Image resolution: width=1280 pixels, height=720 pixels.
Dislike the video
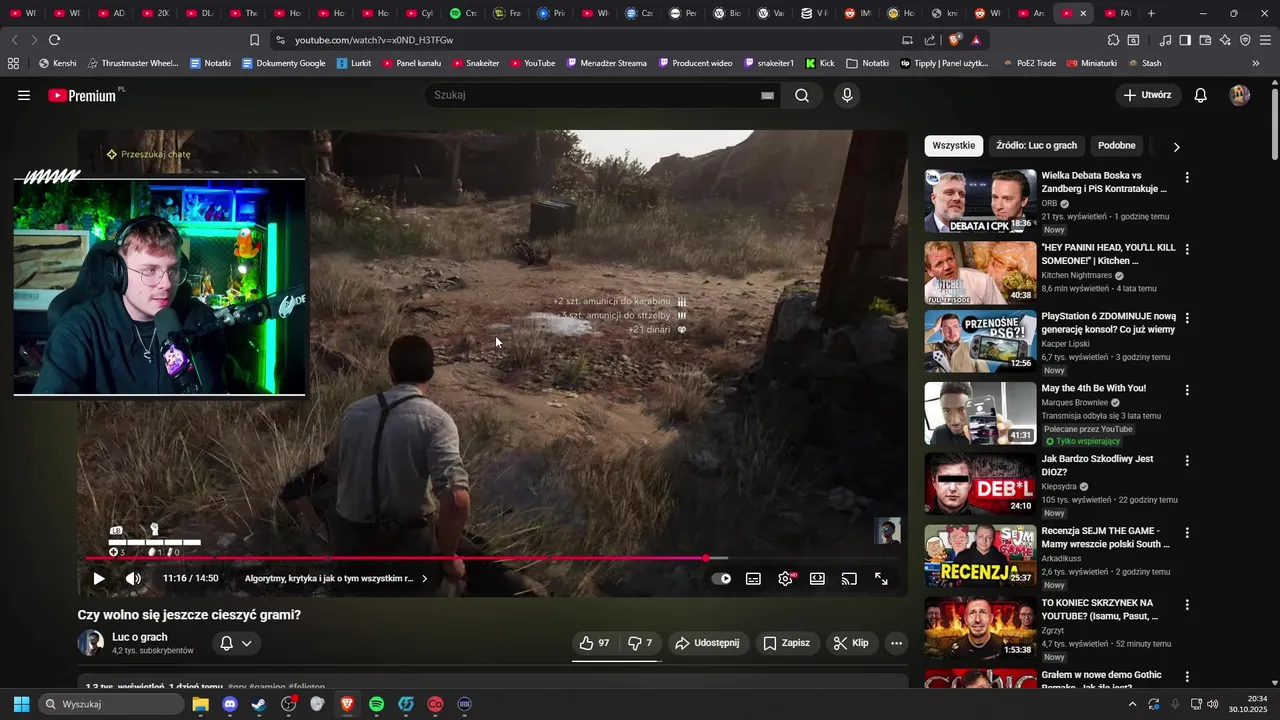640,643
